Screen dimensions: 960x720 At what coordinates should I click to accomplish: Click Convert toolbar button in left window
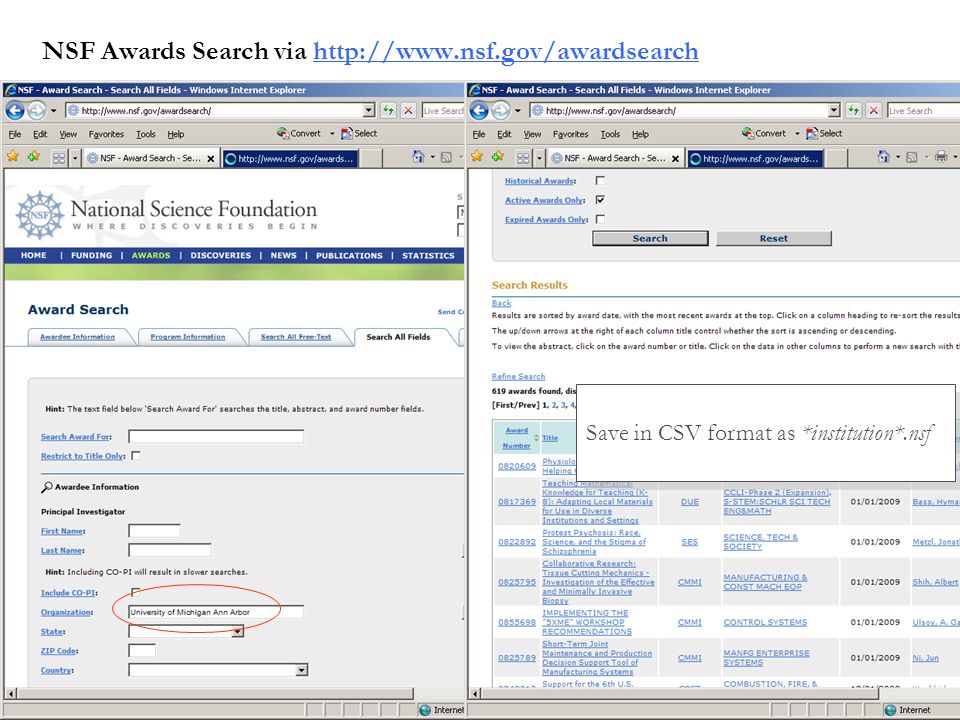point(299,133)
